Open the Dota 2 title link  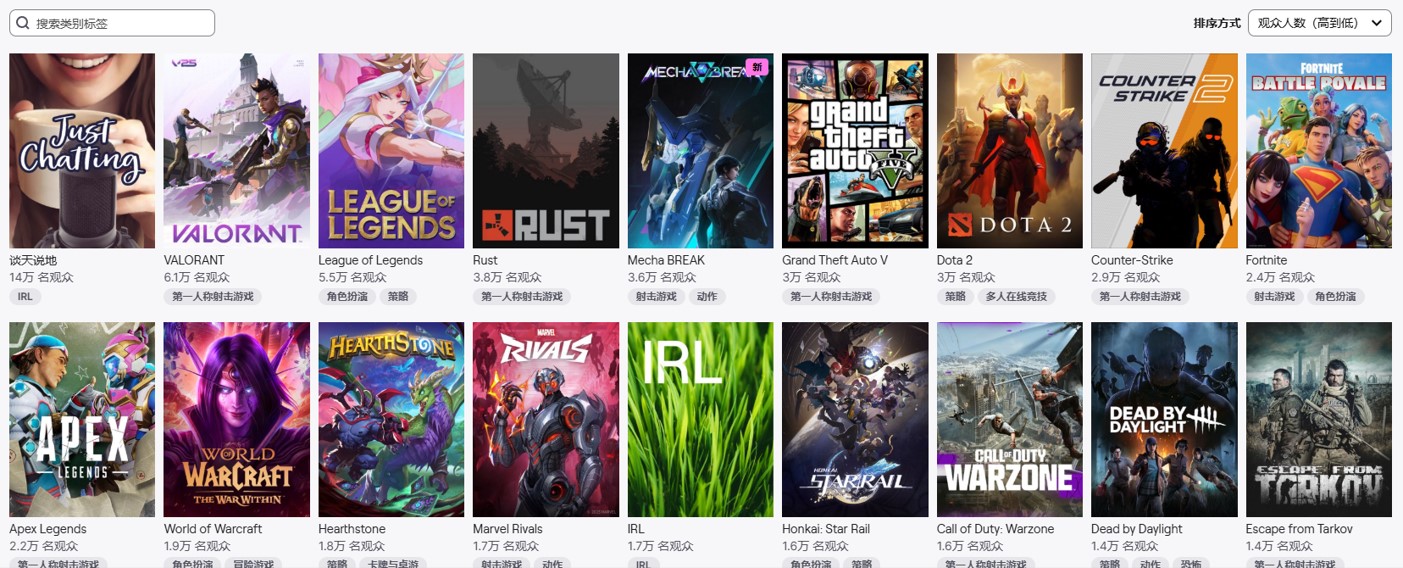click(x=955, y=260)
